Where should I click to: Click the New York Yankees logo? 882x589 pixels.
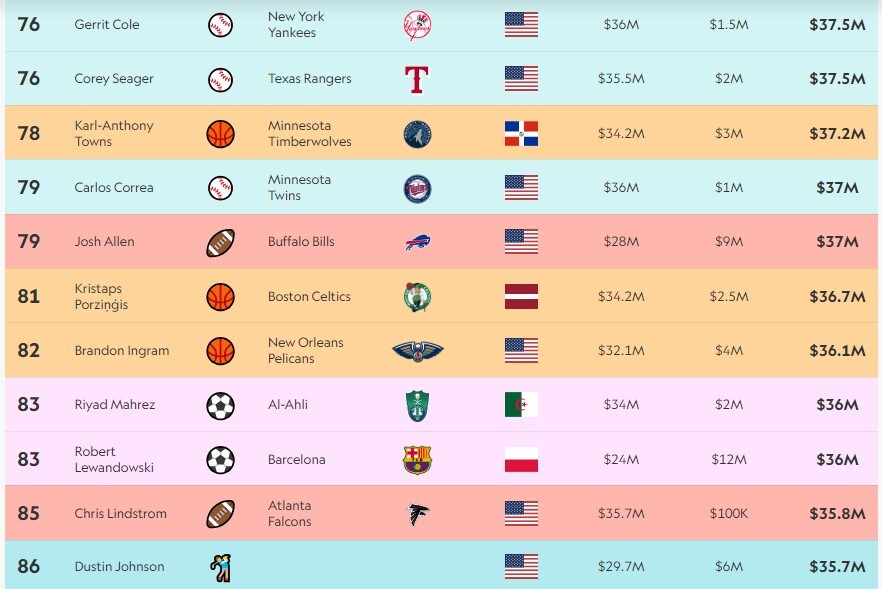pyautogui.click(x=417, y=25)
